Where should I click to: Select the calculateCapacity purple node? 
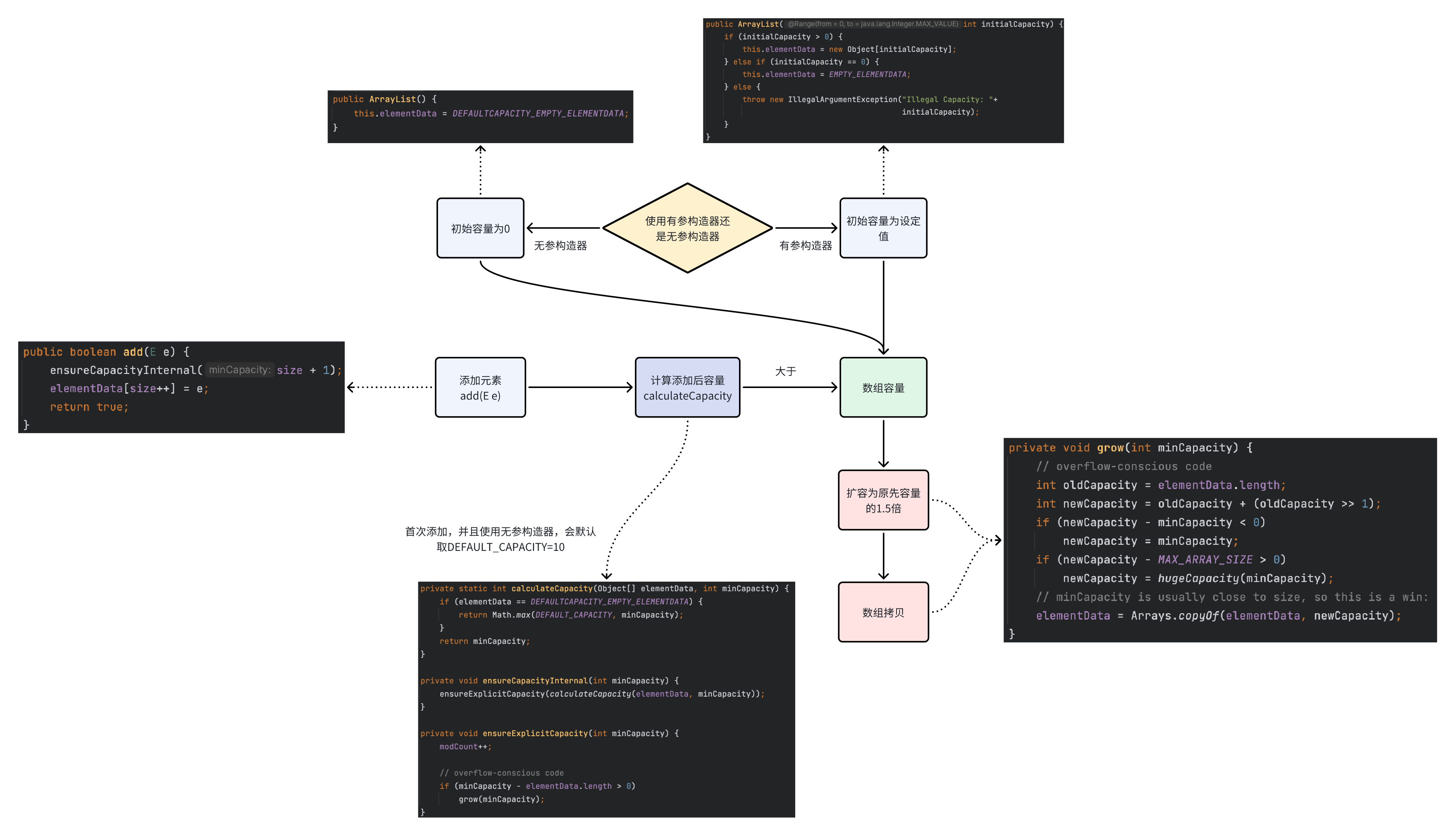coord(687,388)
